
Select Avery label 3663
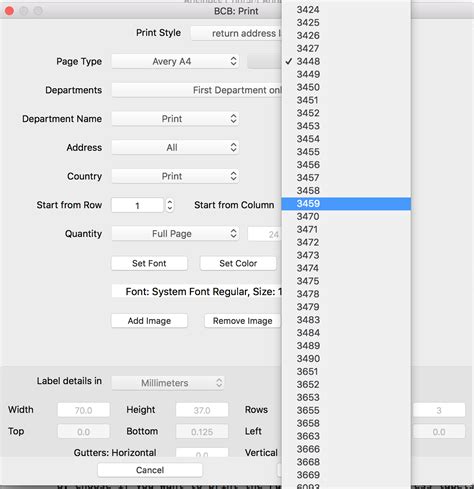(346, 436)
